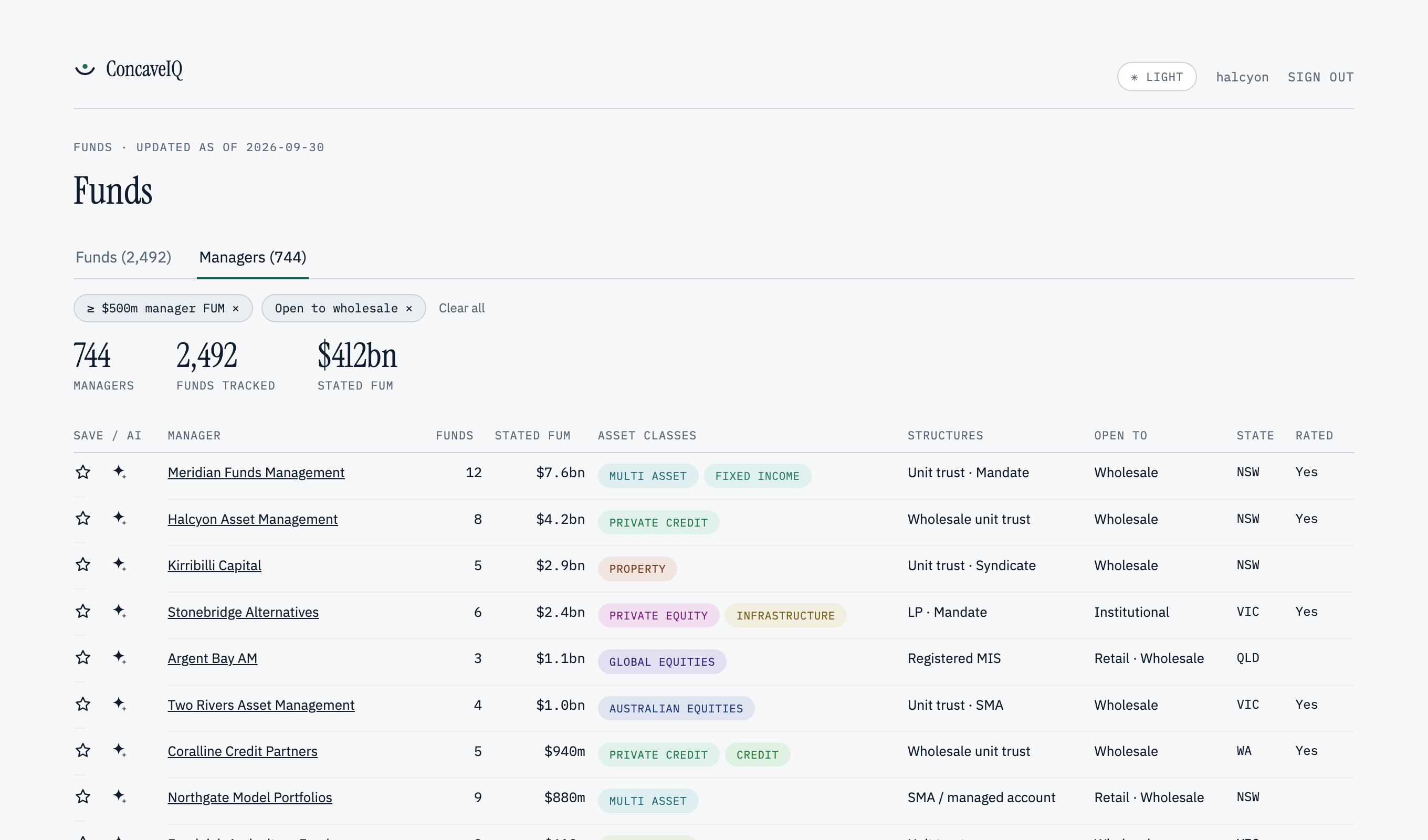
Task: Save Halcyon Asset Management with star
Action: tap(83, 518)
